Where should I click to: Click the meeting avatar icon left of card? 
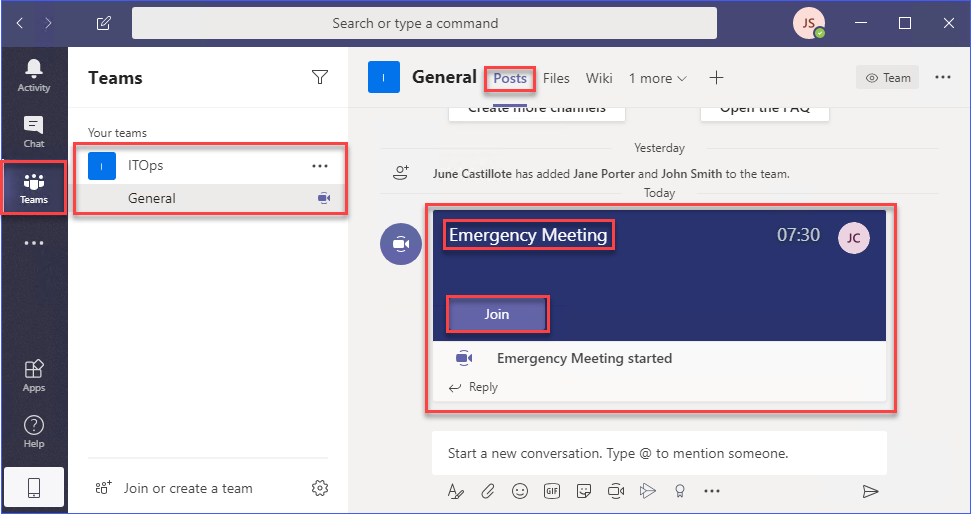point(401,244)
